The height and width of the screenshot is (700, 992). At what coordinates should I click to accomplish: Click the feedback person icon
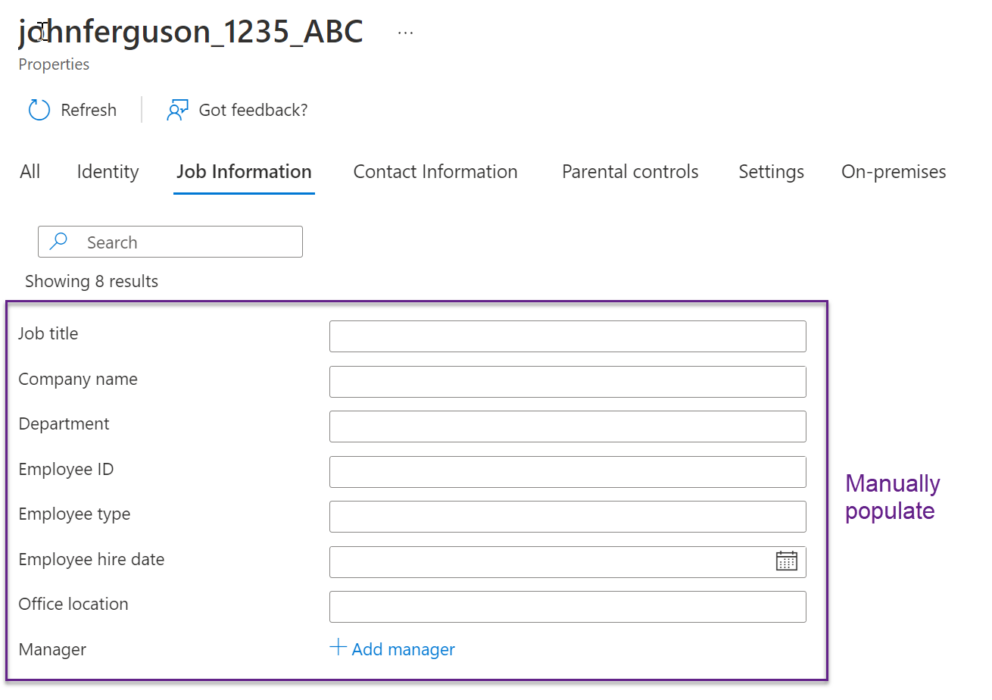pos(177,110)
